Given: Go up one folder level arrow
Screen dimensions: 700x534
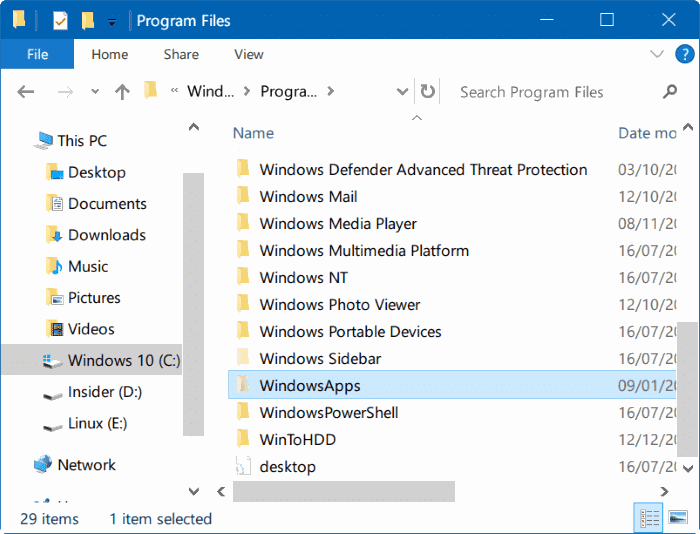Looking at the screenshot, I should 122,92.
